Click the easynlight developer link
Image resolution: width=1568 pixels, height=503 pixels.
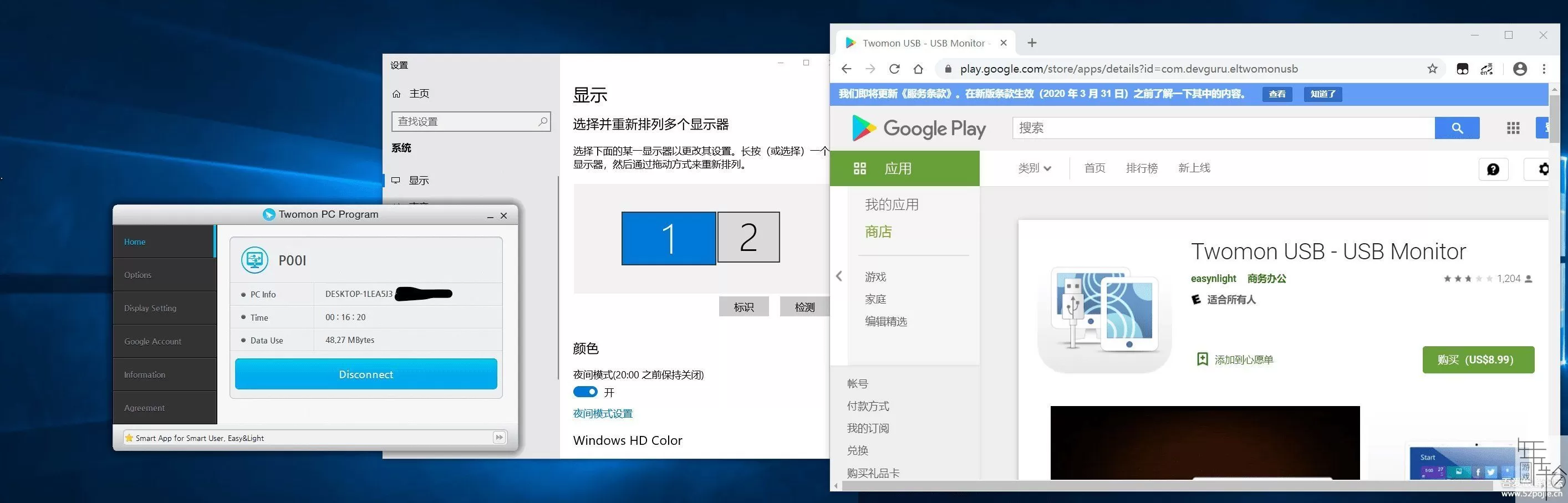click(1213, 278)
